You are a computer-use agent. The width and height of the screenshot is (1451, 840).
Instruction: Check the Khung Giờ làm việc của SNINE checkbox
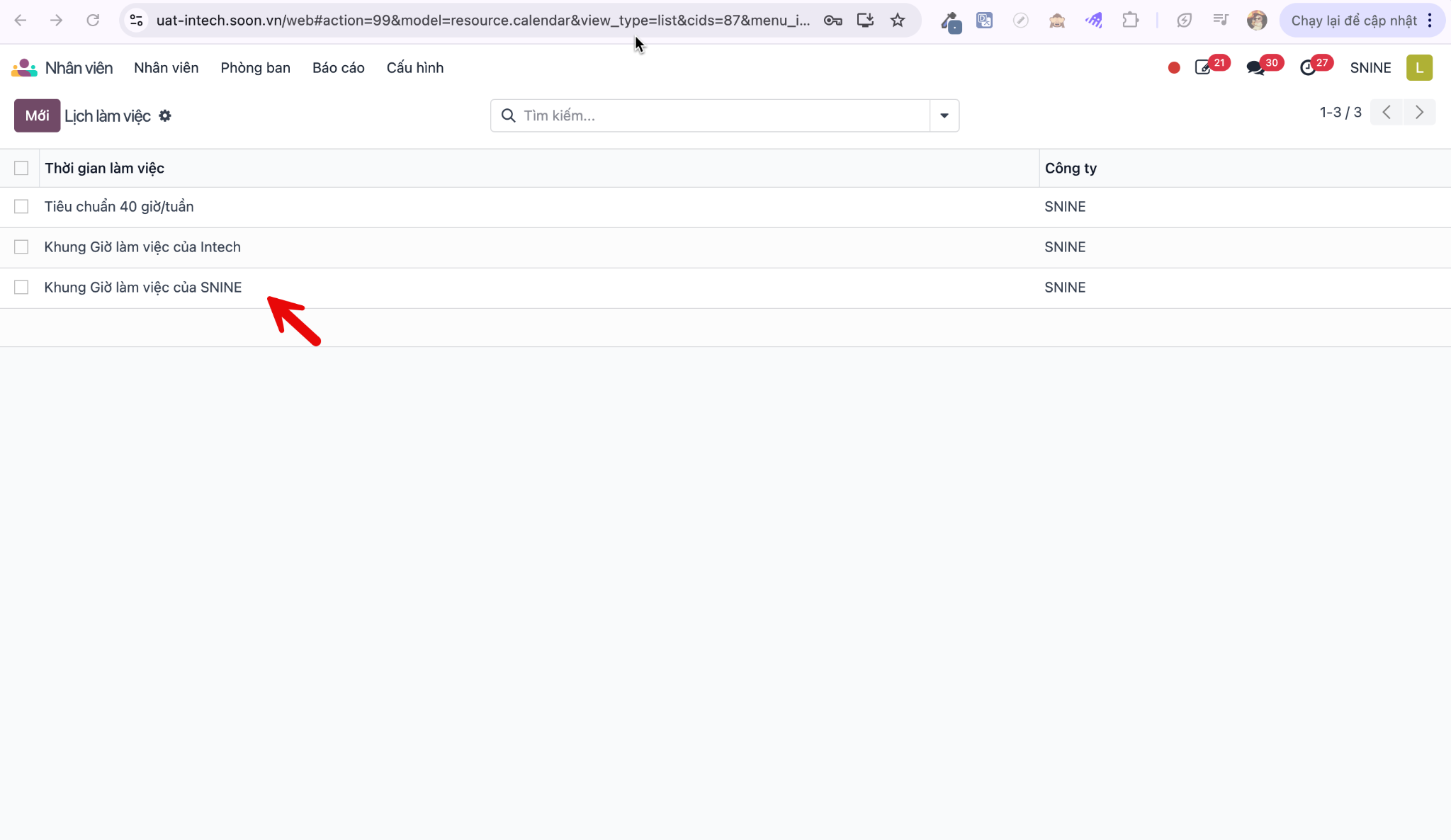tap(21, 287)
